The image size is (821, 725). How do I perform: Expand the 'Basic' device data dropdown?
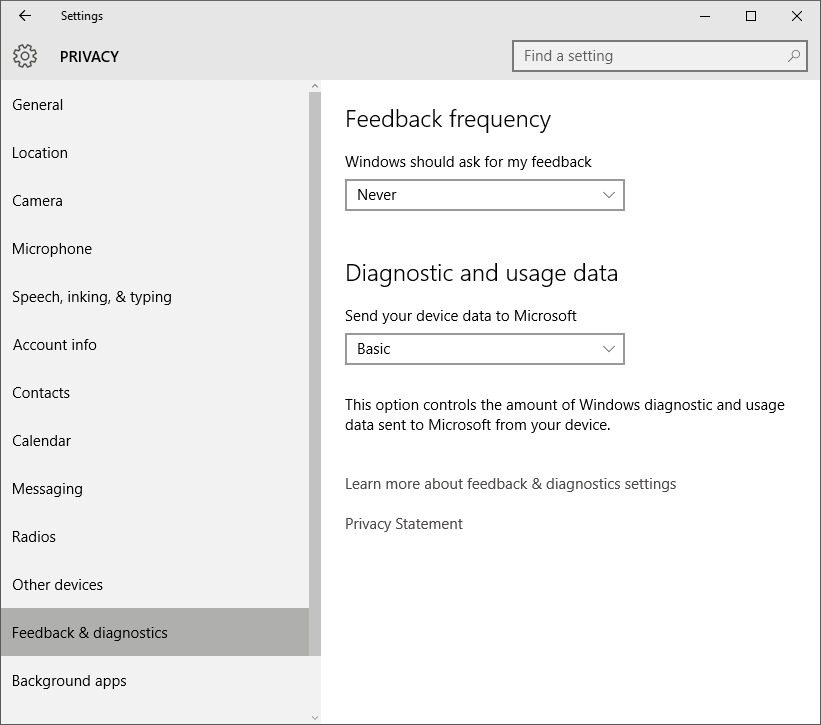pyautogui.click(x=484, y=349)
